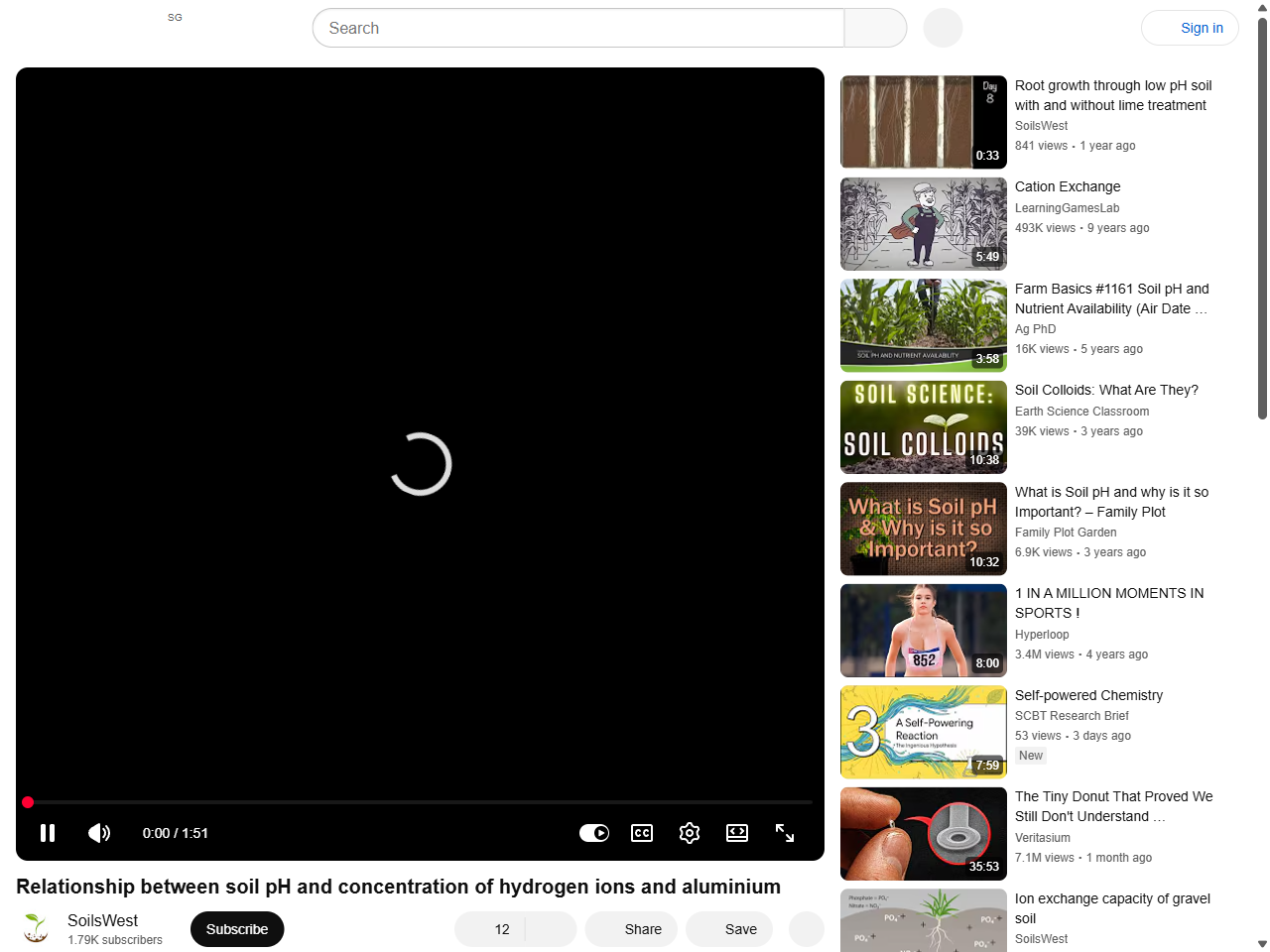Open video settings gear
Image resolution: width=1270 pixels, height=952 pixels.
coord(690,833)
